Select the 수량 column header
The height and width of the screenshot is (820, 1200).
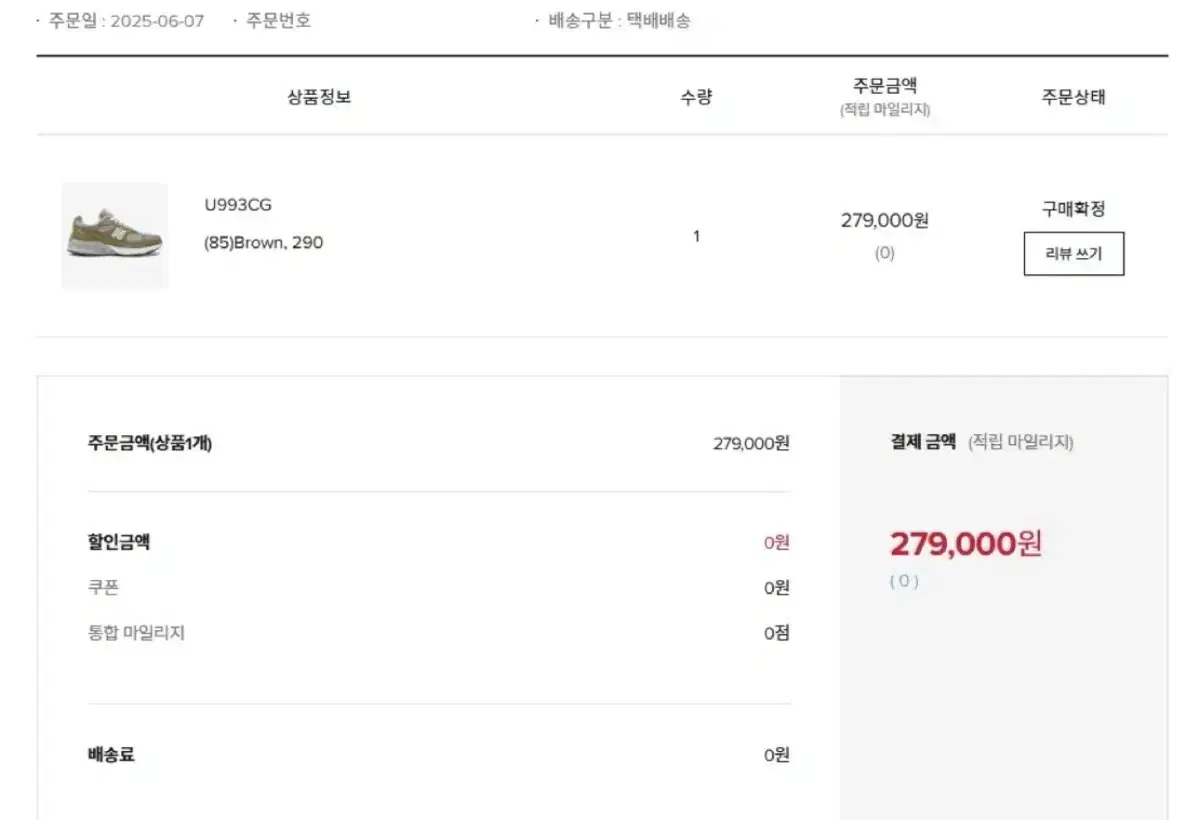(696, 97)
